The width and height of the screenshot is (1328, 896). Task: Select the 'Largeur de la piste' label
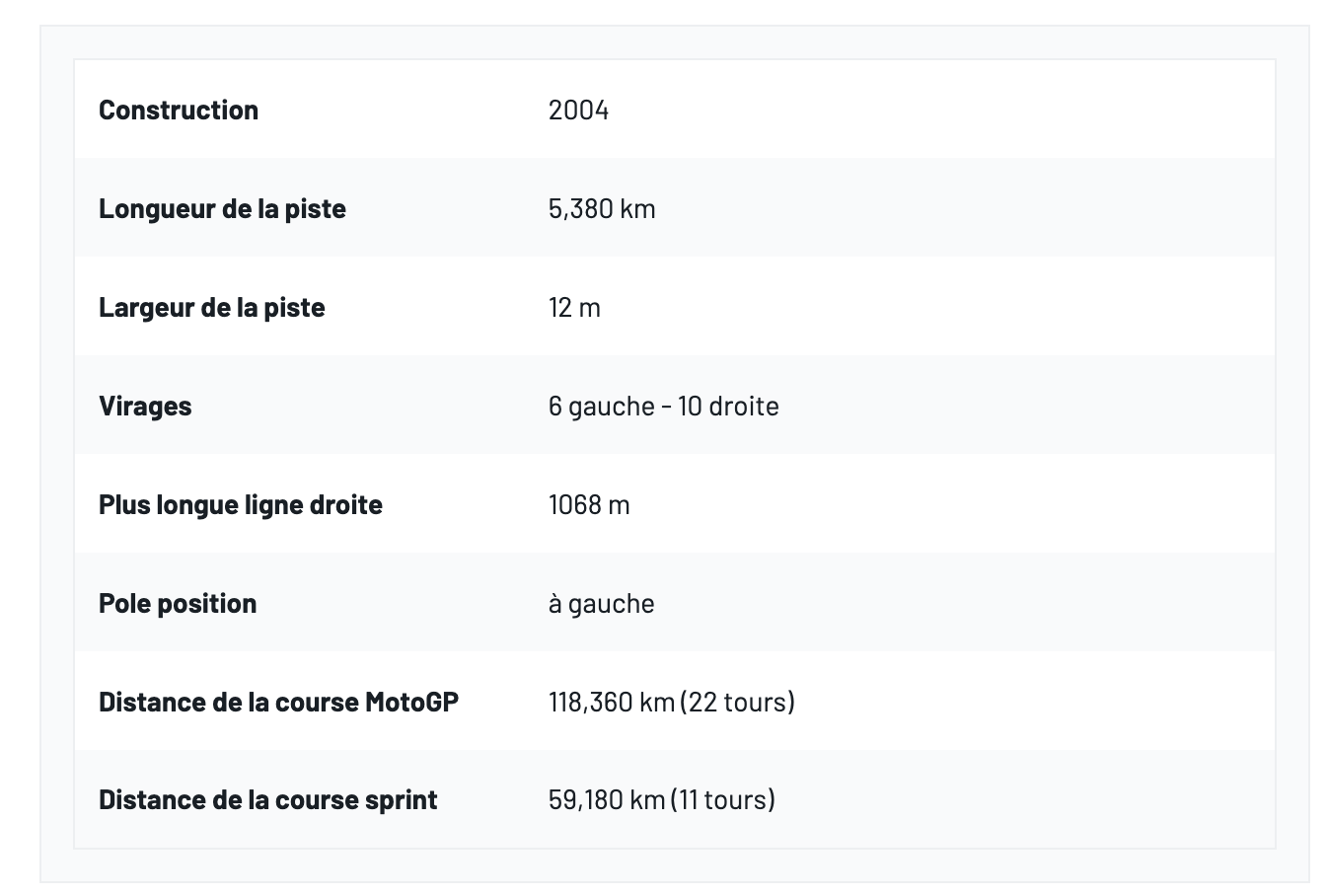211,307
